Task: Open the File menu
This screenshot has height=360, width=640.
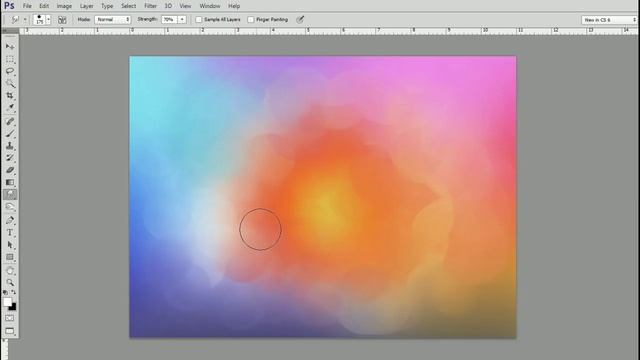Action: 27,6
